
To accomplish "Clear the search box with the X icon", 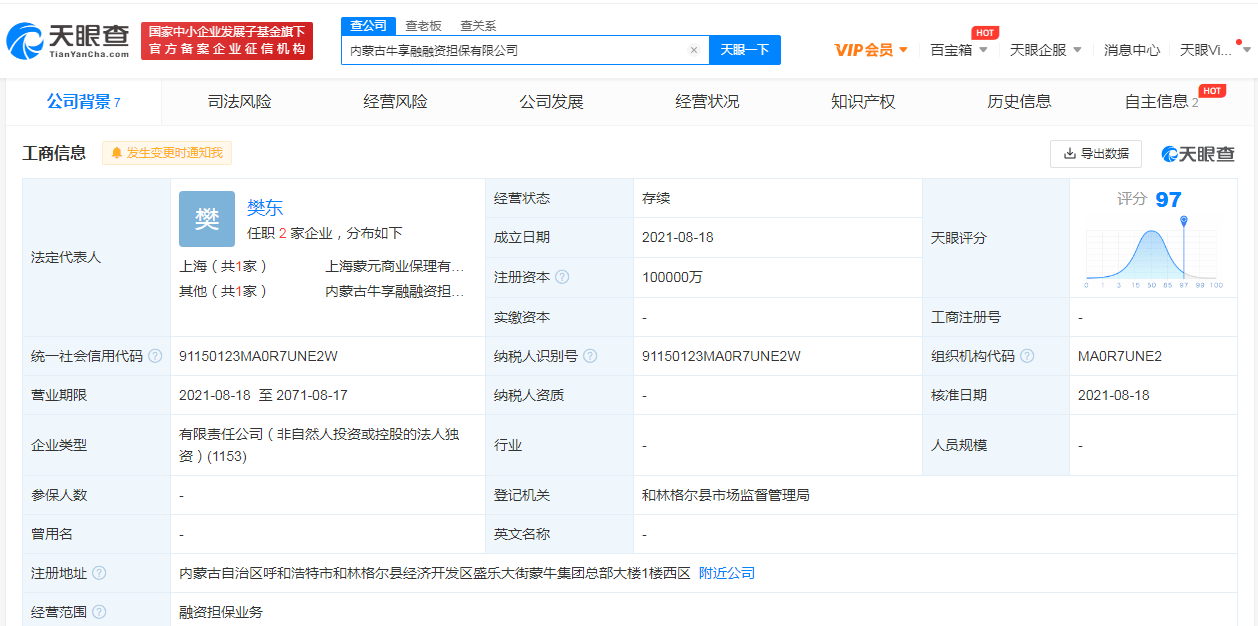I will (694, 50).
